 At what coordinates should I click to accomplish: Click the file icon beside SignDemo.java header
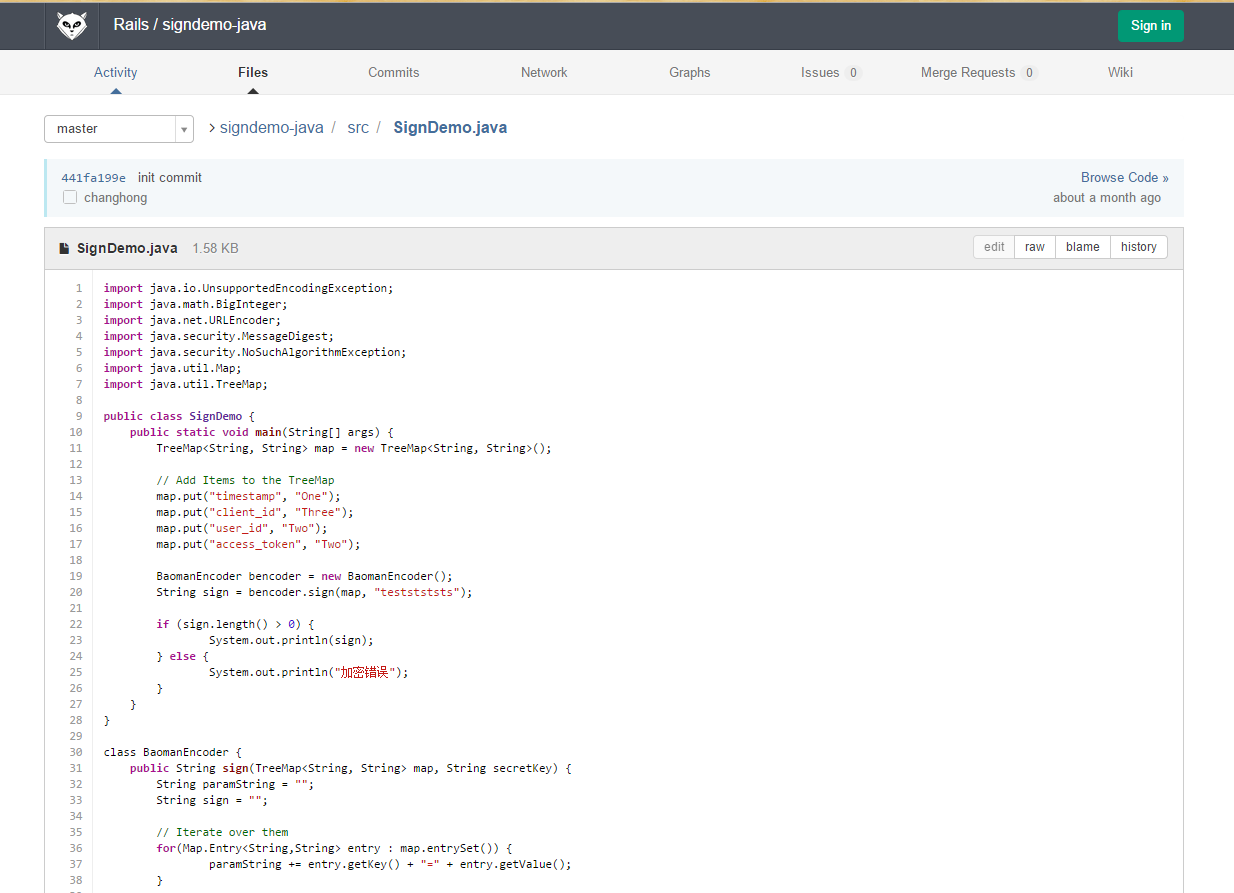(65, 248)
